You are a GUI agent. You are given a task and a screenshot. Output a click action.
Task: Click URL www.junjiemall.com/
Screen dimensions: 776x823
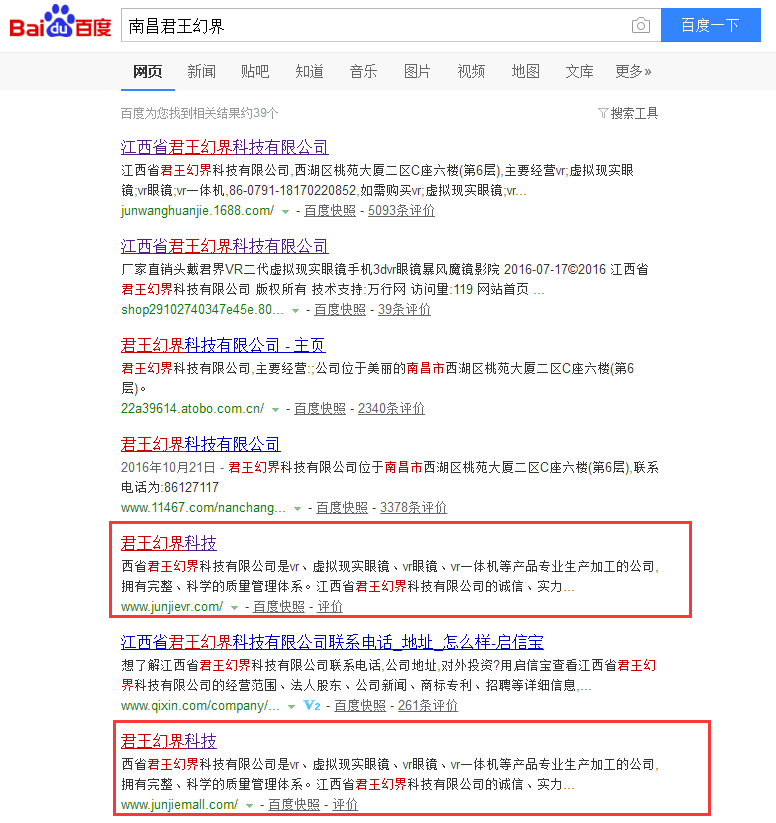(x=180, y=805)
